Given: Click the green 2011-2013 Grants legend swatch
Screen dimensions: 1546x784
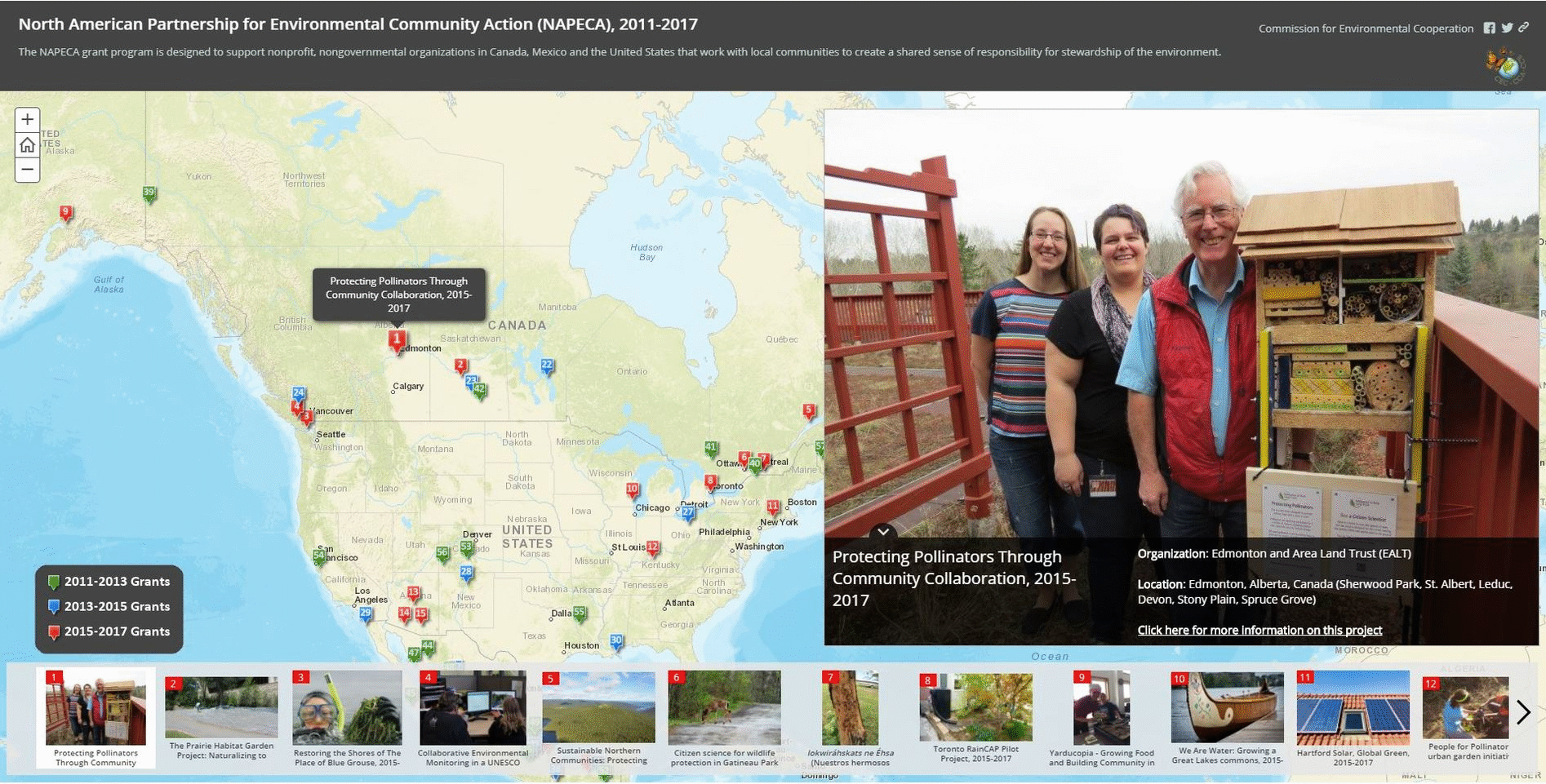Looking at the screenshot, I should (54, 582).
